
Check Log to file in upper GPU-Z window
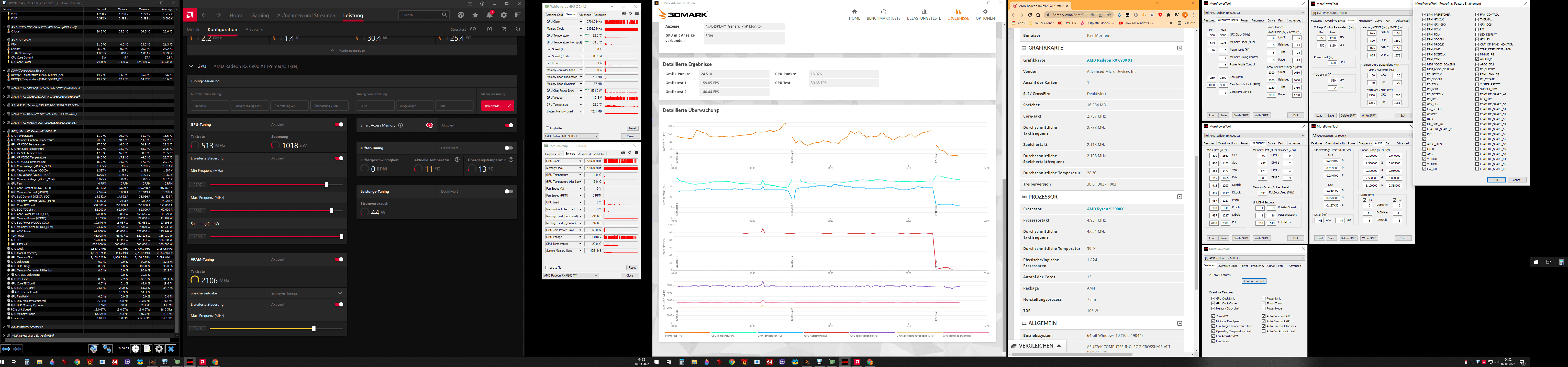pyautogui.click(x=548, y=128)
